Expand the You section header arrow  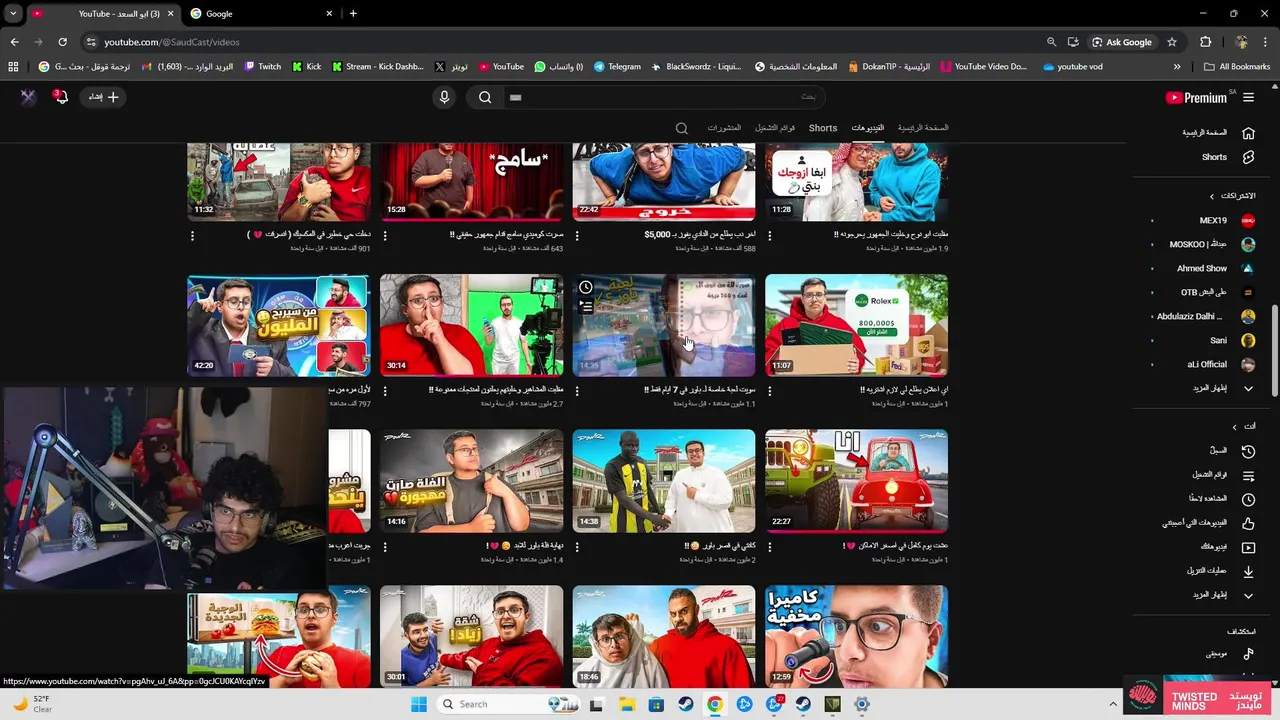click(x=1234, y=427)
